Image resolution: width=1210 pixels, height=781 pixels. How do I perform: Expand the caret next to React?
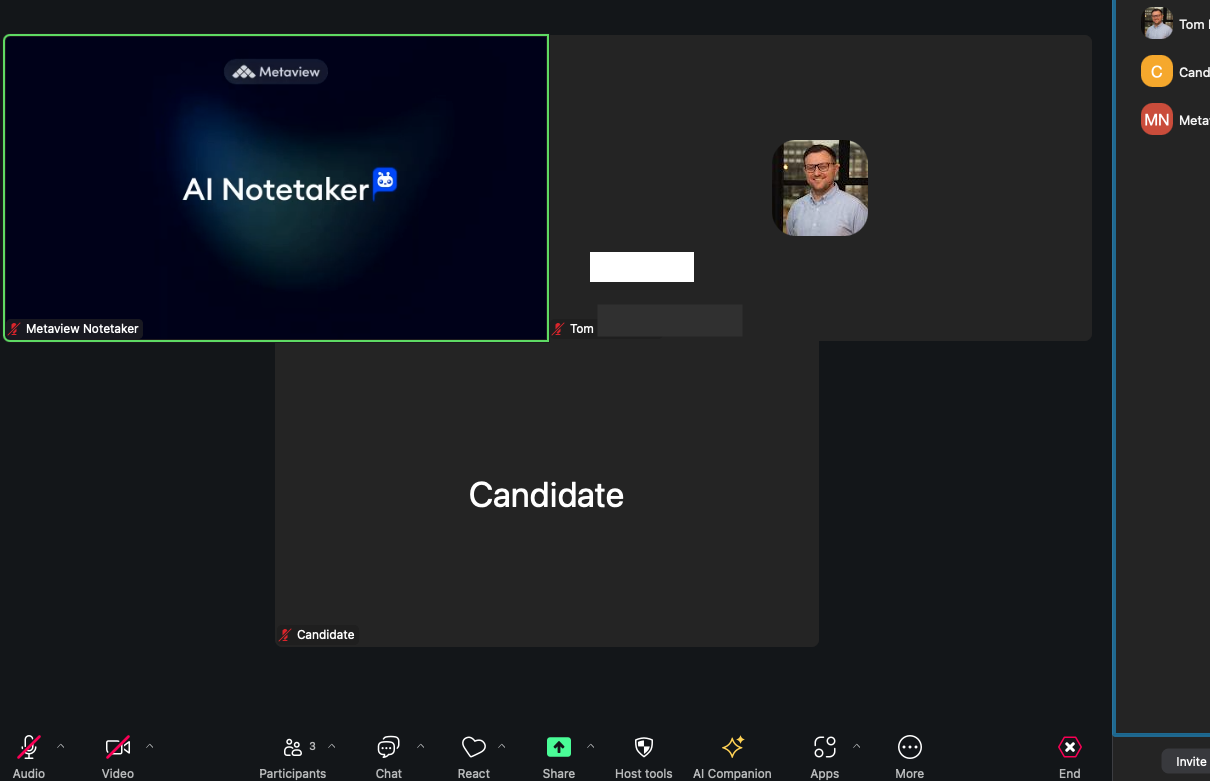(502, 746)
